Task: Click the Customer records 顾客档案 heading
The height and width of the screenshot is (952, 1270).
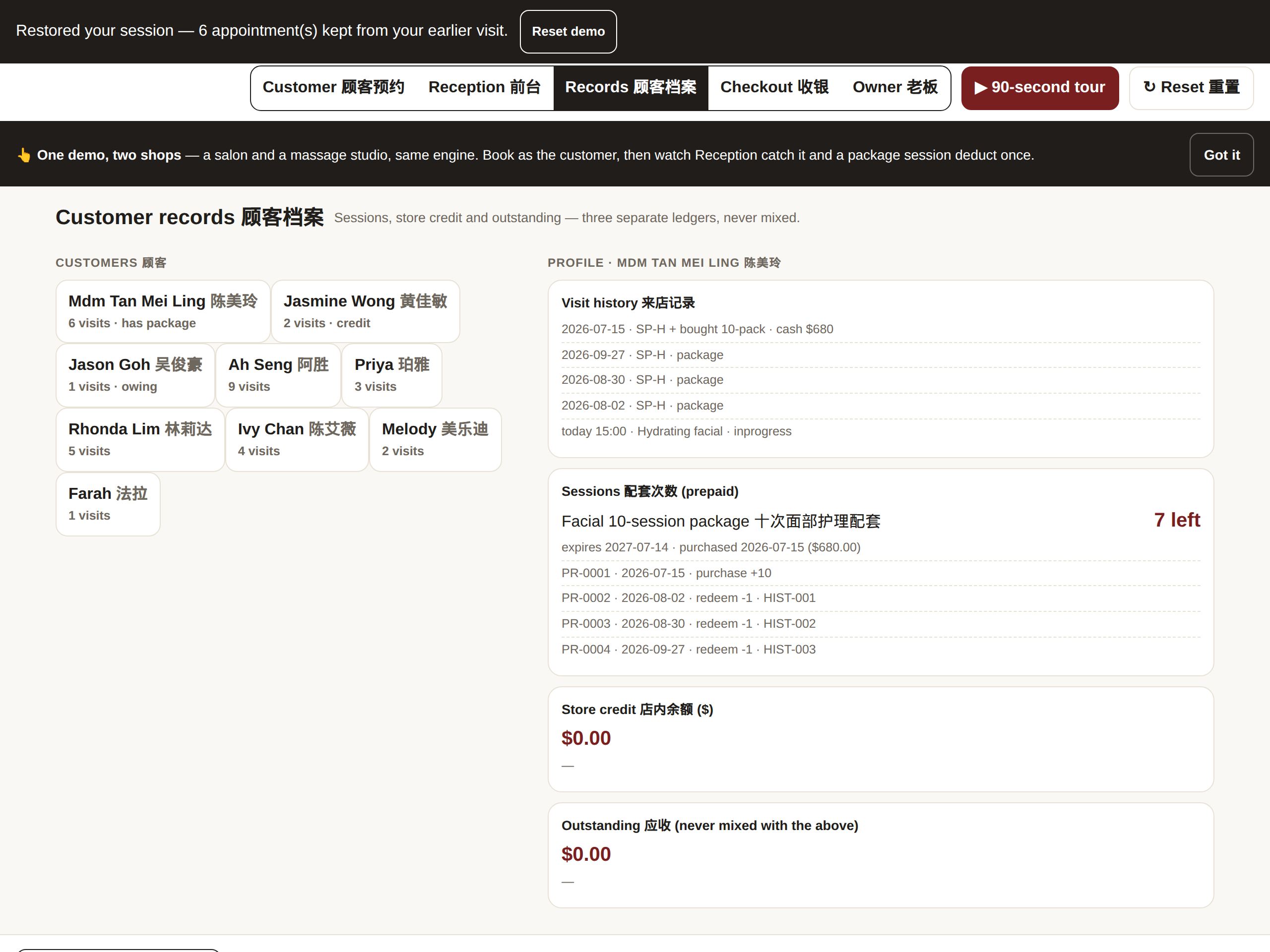Action: [190, 218]
